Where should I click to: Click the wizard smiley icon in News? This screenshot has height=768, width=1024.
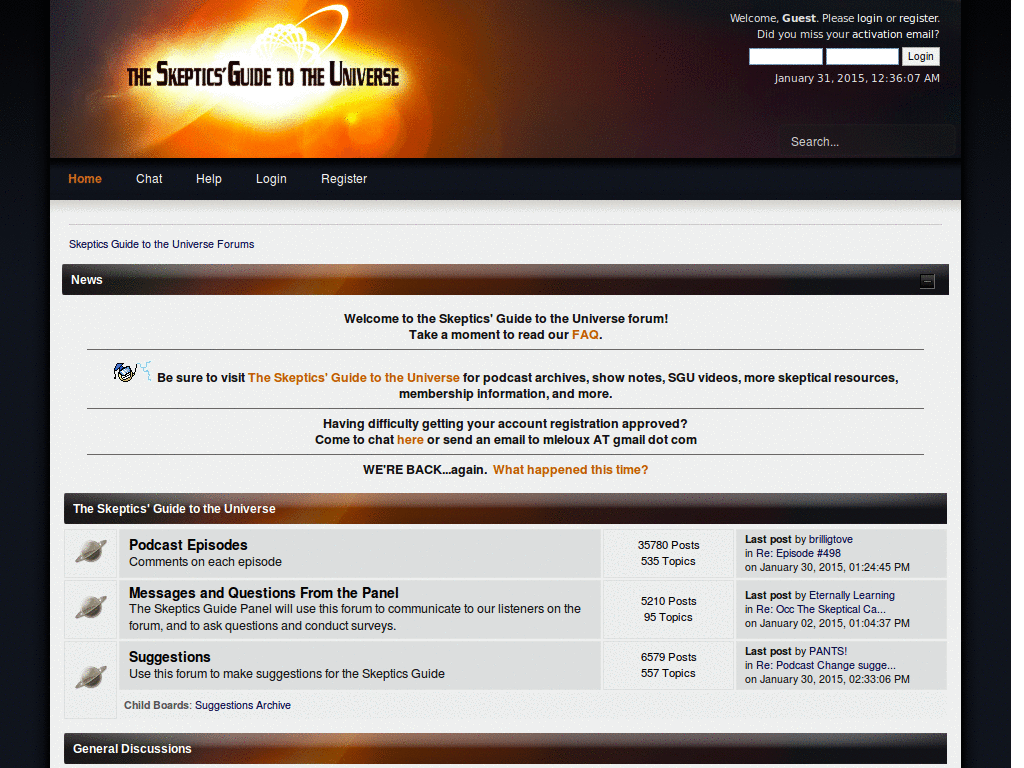pos(132,372)
